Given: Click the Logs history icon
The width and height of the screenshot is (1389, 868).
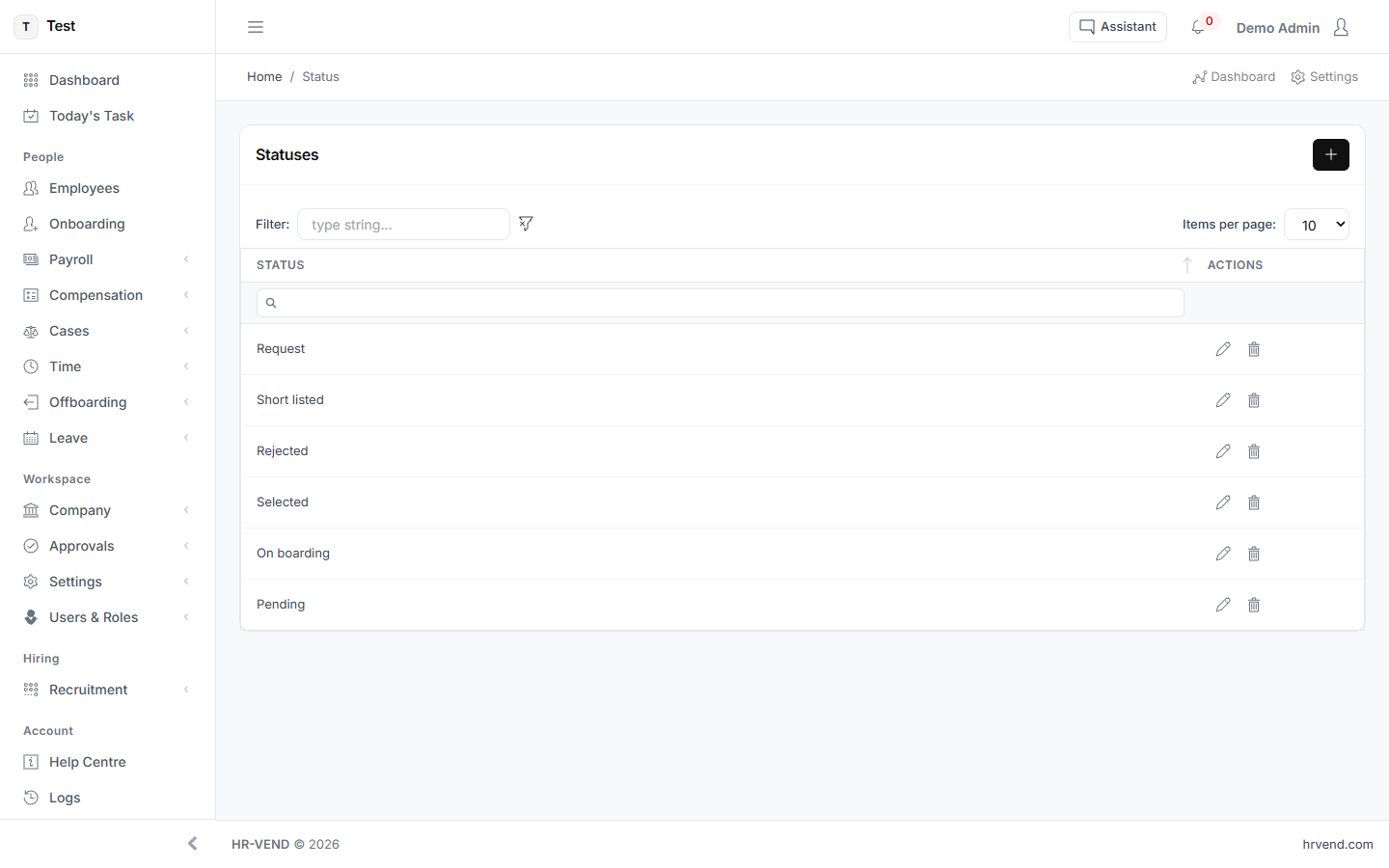Looking at the screenshot, I should [x=31, y=798].
